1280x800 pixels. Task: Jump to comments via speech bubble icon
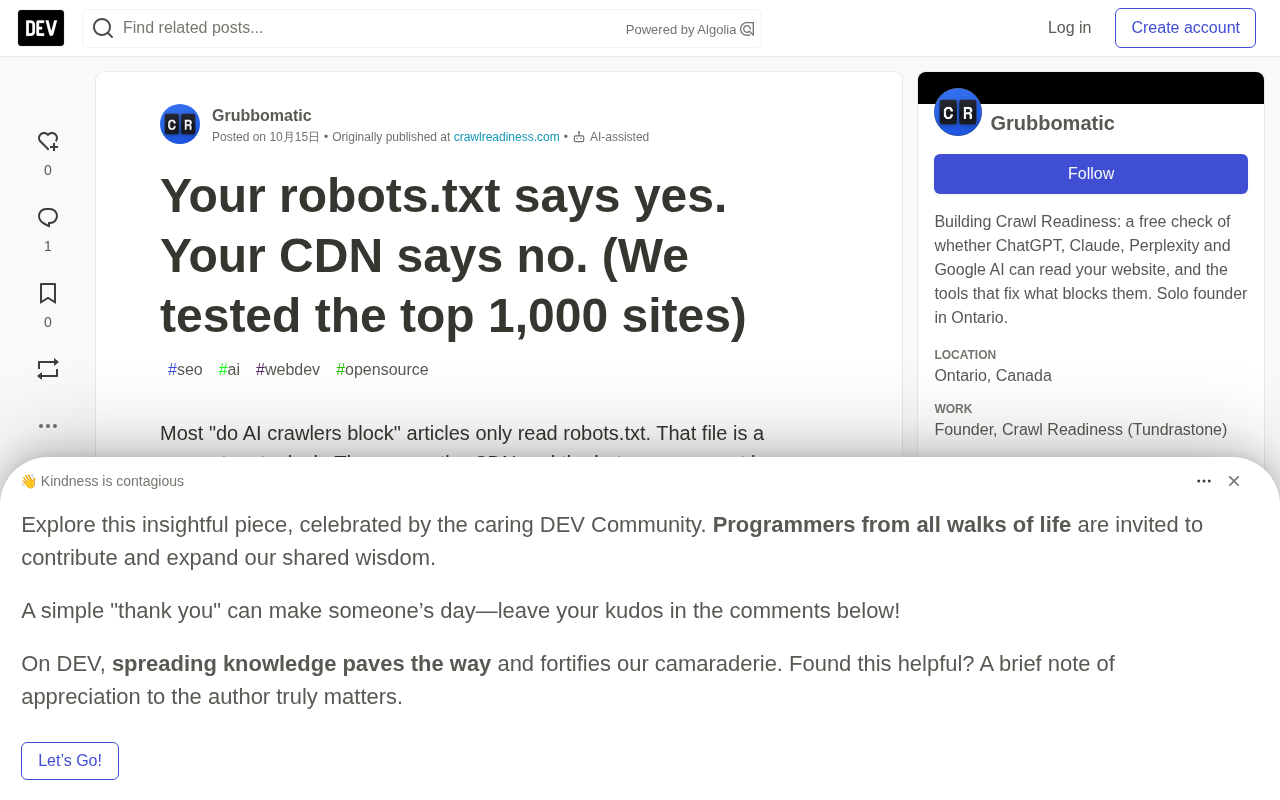pyautogui.click(x=48, y=217)
